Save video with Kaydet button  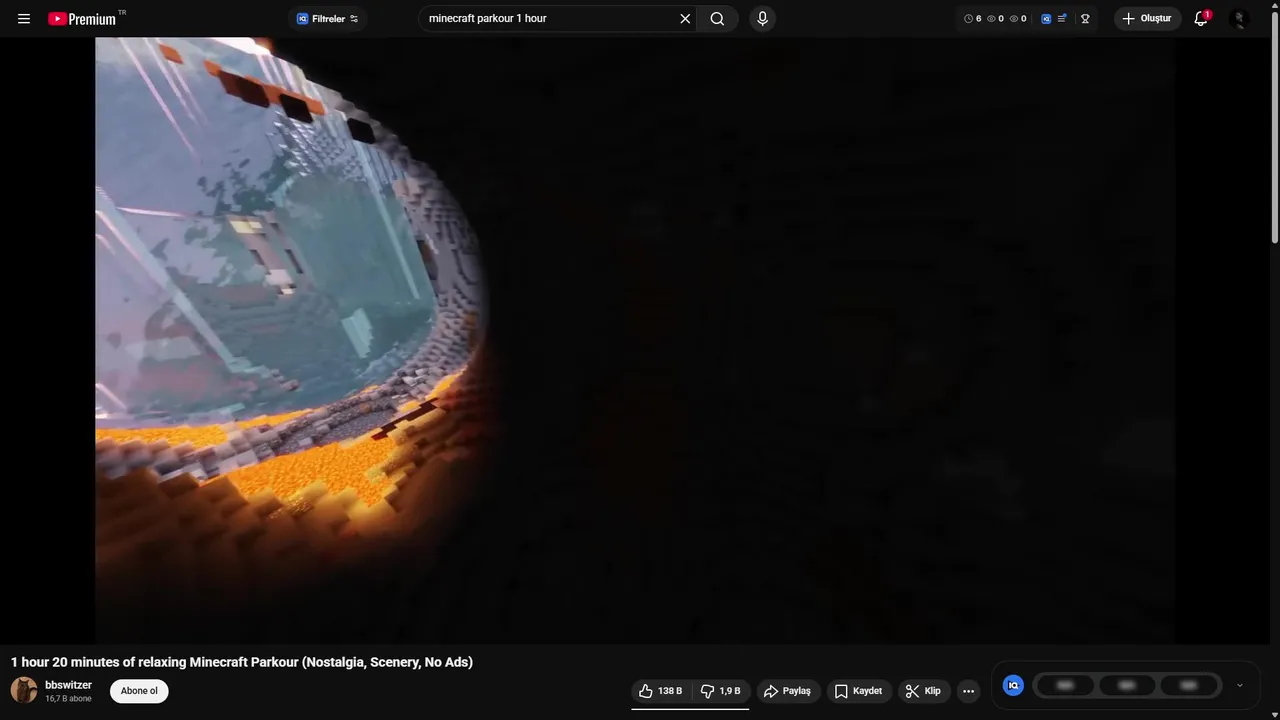pyautogui.click(x=858, y=691)
